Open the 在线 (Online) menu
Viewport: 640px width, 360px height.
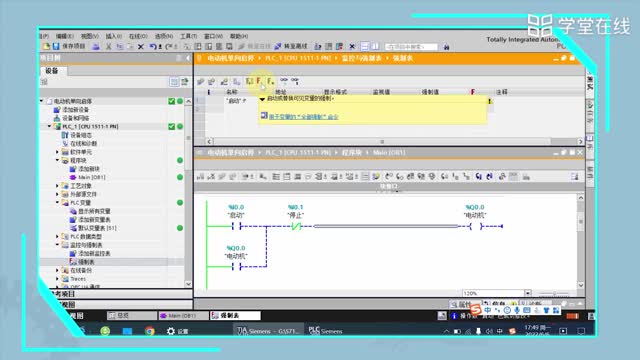[138, 36]
